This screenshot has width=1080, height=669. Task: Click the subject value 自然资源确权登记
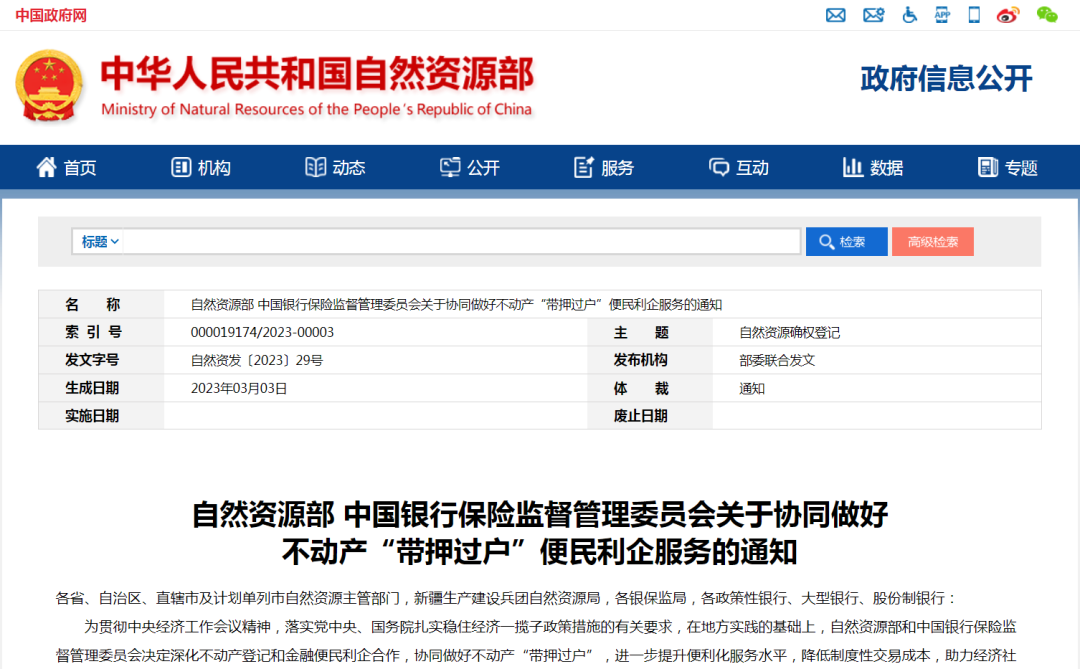790,333
